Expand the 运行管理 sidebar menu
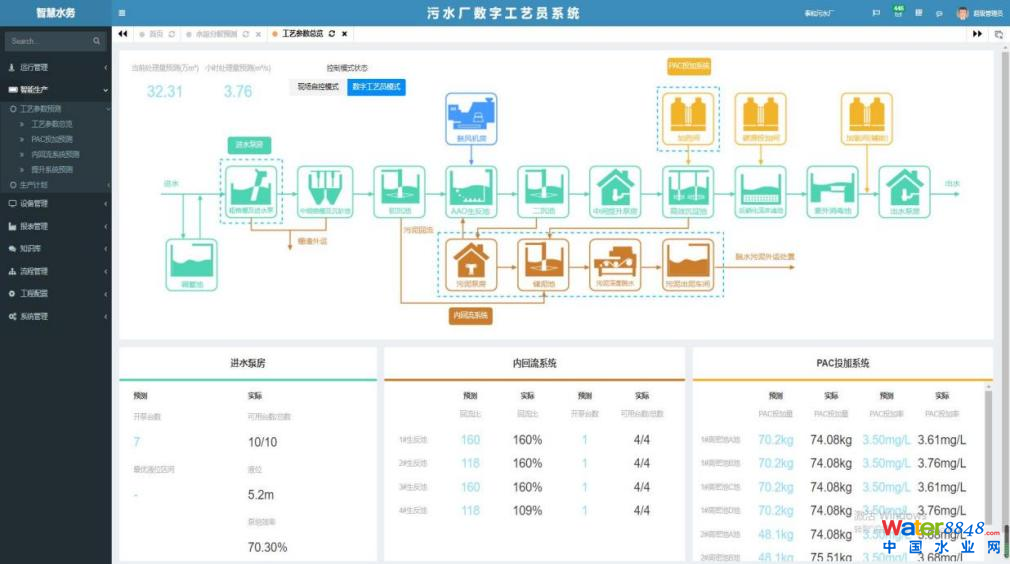1010x564 pixels. click(55, 68)
